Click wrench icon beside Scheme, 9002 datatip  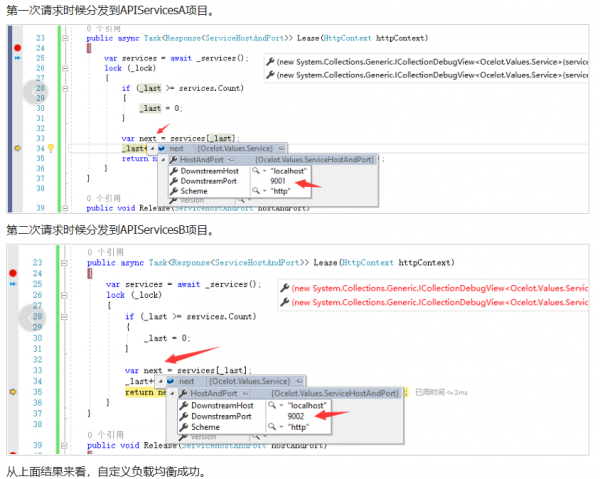(x=184, y=427)
